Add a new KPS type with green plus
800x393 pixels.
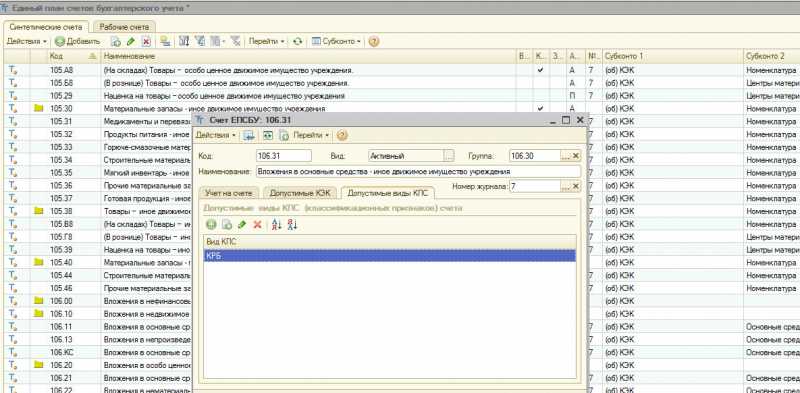coord(211,224)
